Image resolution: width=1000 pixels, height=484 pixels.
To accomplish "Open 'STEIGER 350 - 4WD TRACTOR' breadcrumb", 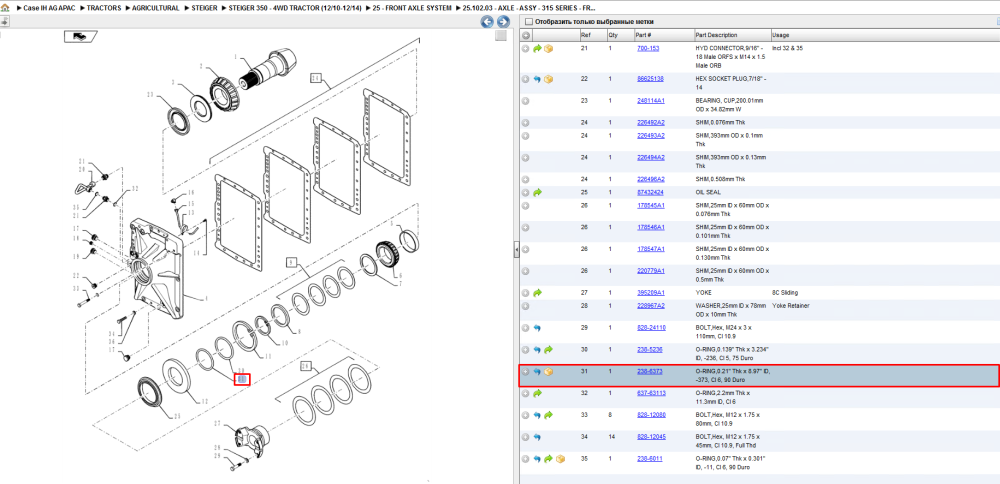I will [x=295, y=8].
